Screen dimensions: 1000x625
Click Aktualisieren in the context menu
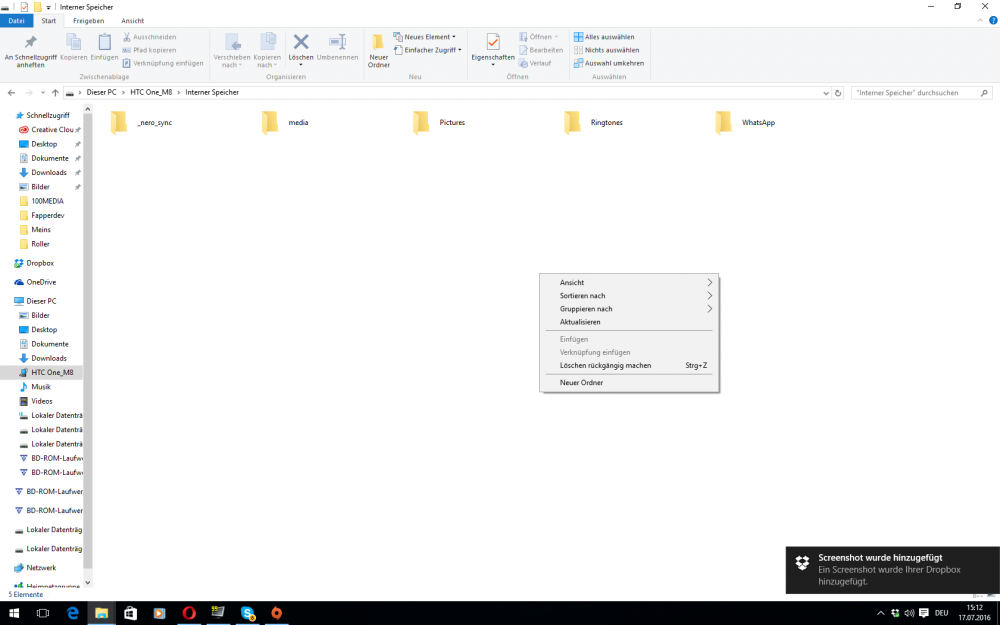coord(582,322)
